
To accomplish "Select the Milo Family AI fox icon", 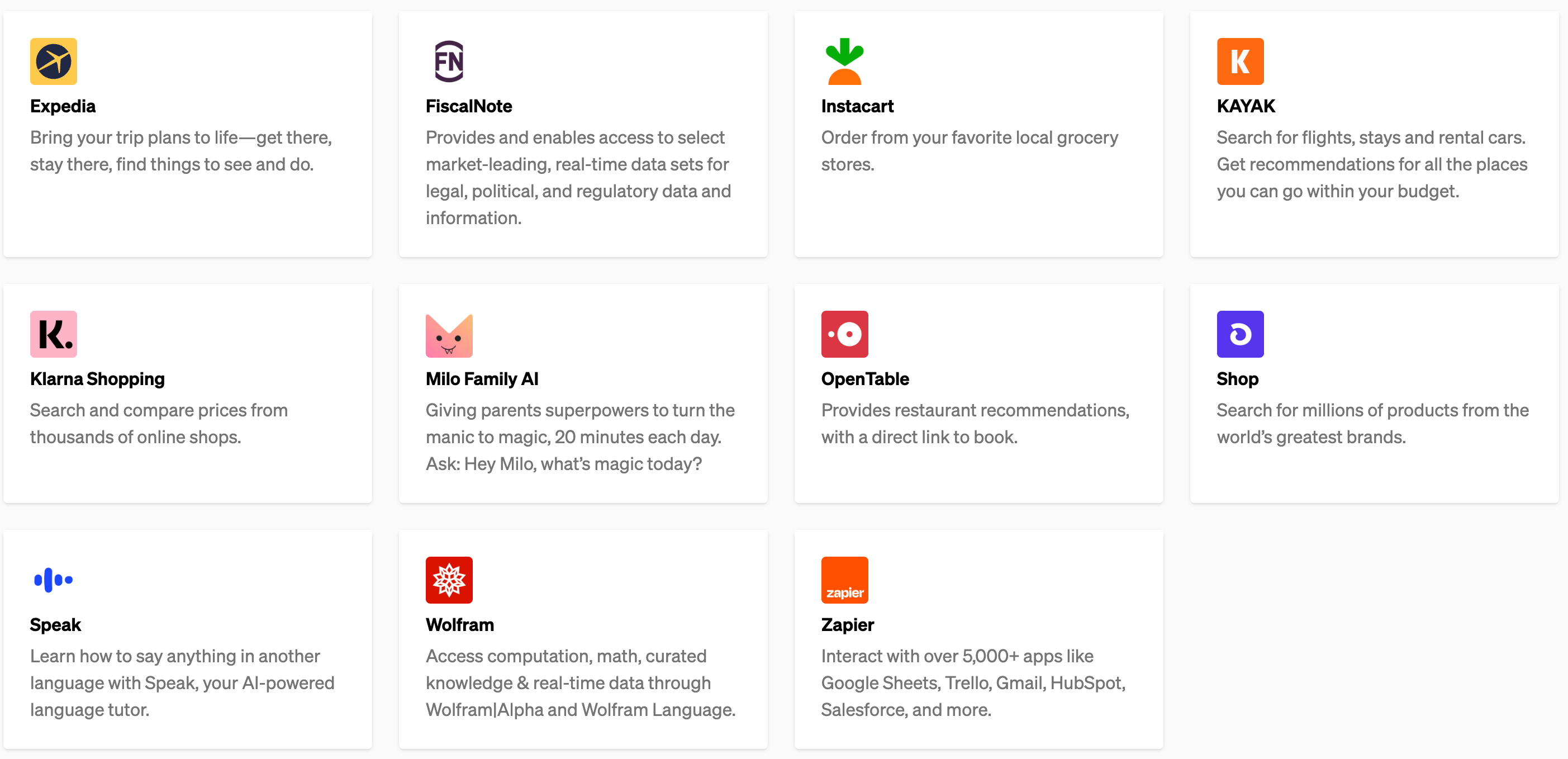I will [449, 334].
